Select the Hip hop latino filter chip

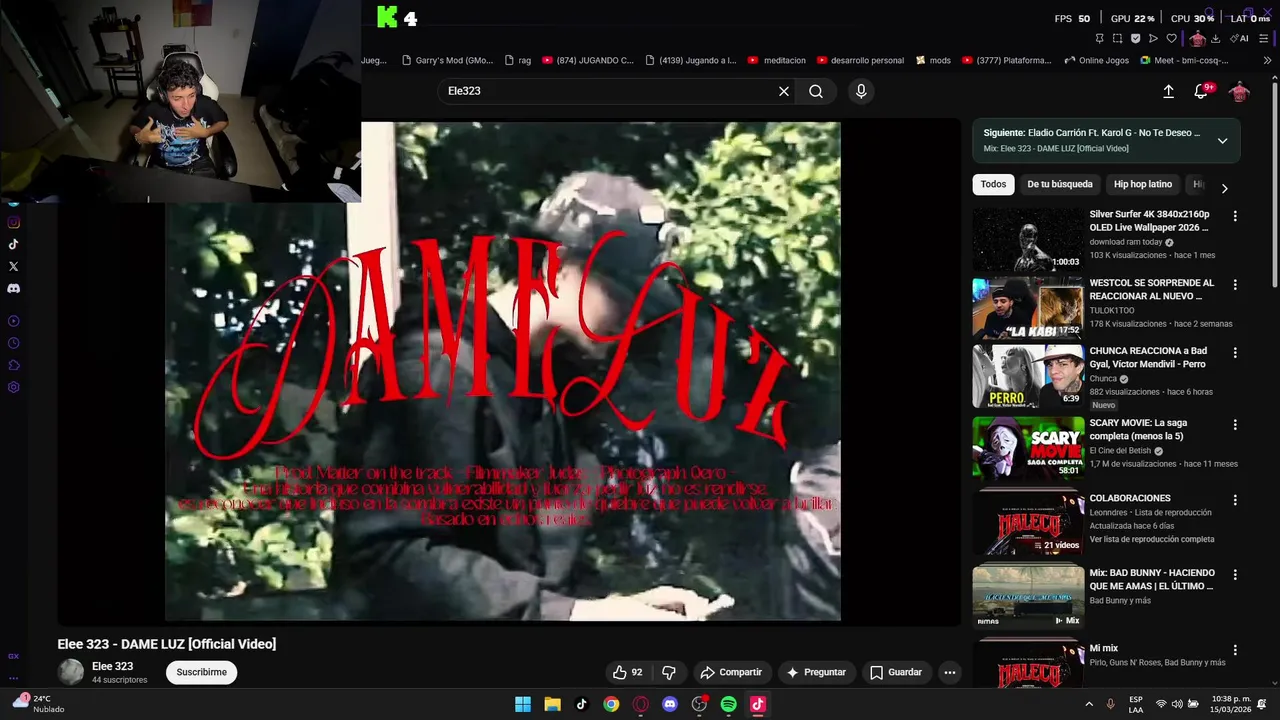coord(1143,184)
